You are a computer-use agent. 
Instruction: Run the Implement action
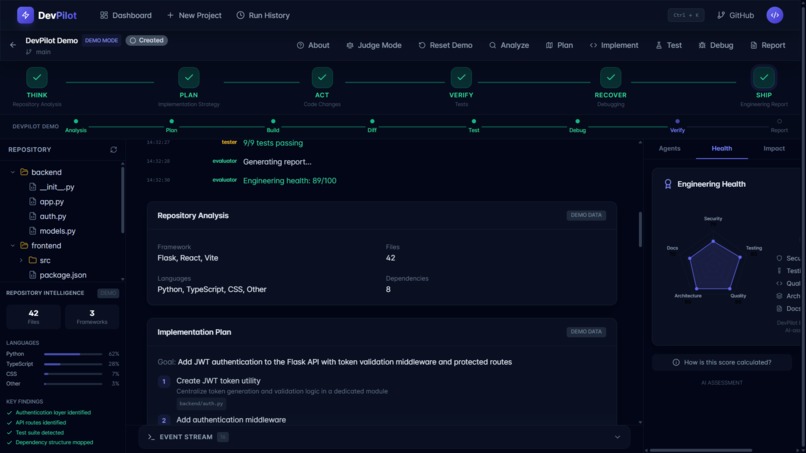point(614,45)
